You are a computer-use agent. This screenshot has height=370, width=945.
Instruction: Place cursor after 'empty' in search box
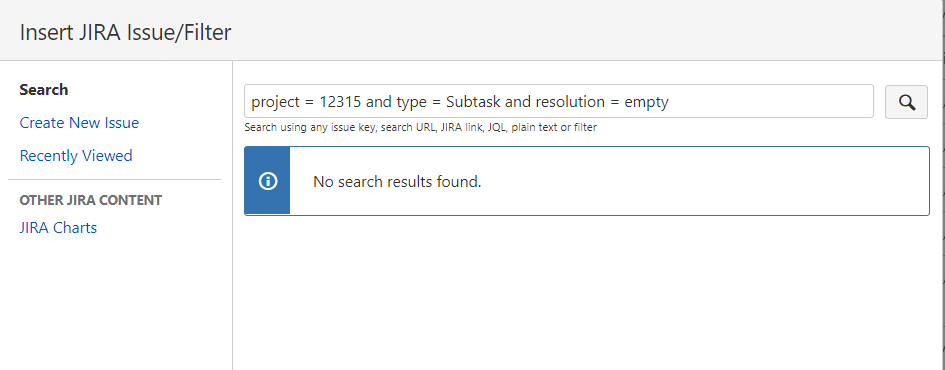pyautogui.click(x=670, y=102)
